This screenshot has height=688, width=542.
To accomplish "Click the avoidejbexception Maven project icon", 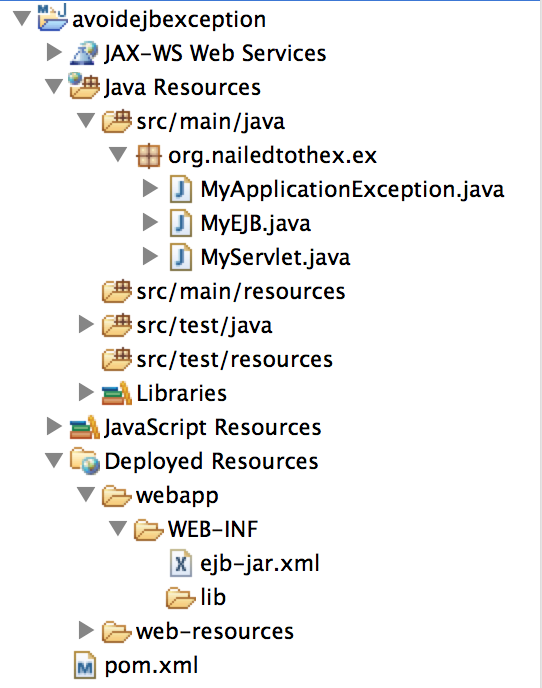I will pos(53,18).
